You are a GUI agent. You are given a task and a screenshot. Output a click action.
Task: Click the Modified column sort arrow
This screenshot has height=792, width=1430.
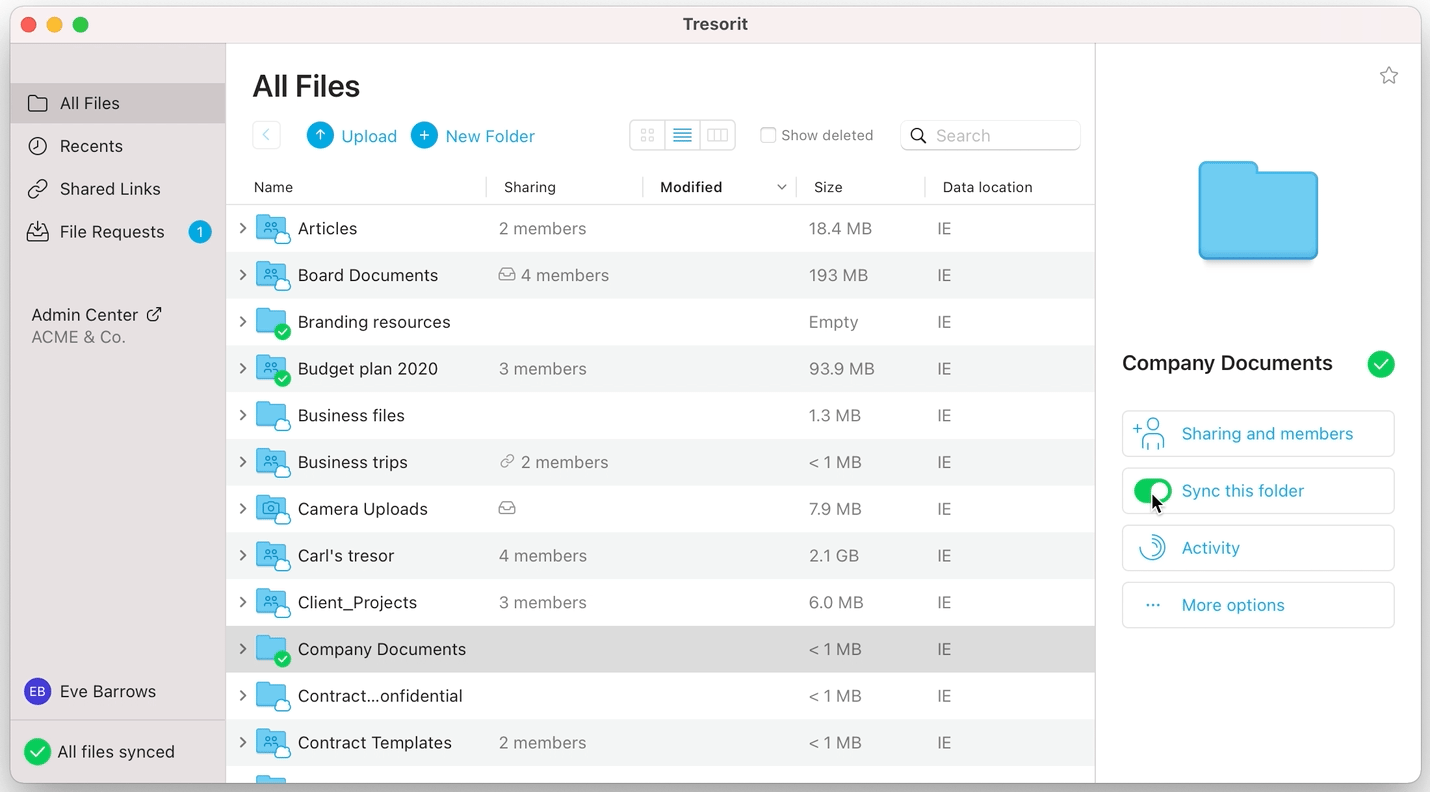(782, 187)
